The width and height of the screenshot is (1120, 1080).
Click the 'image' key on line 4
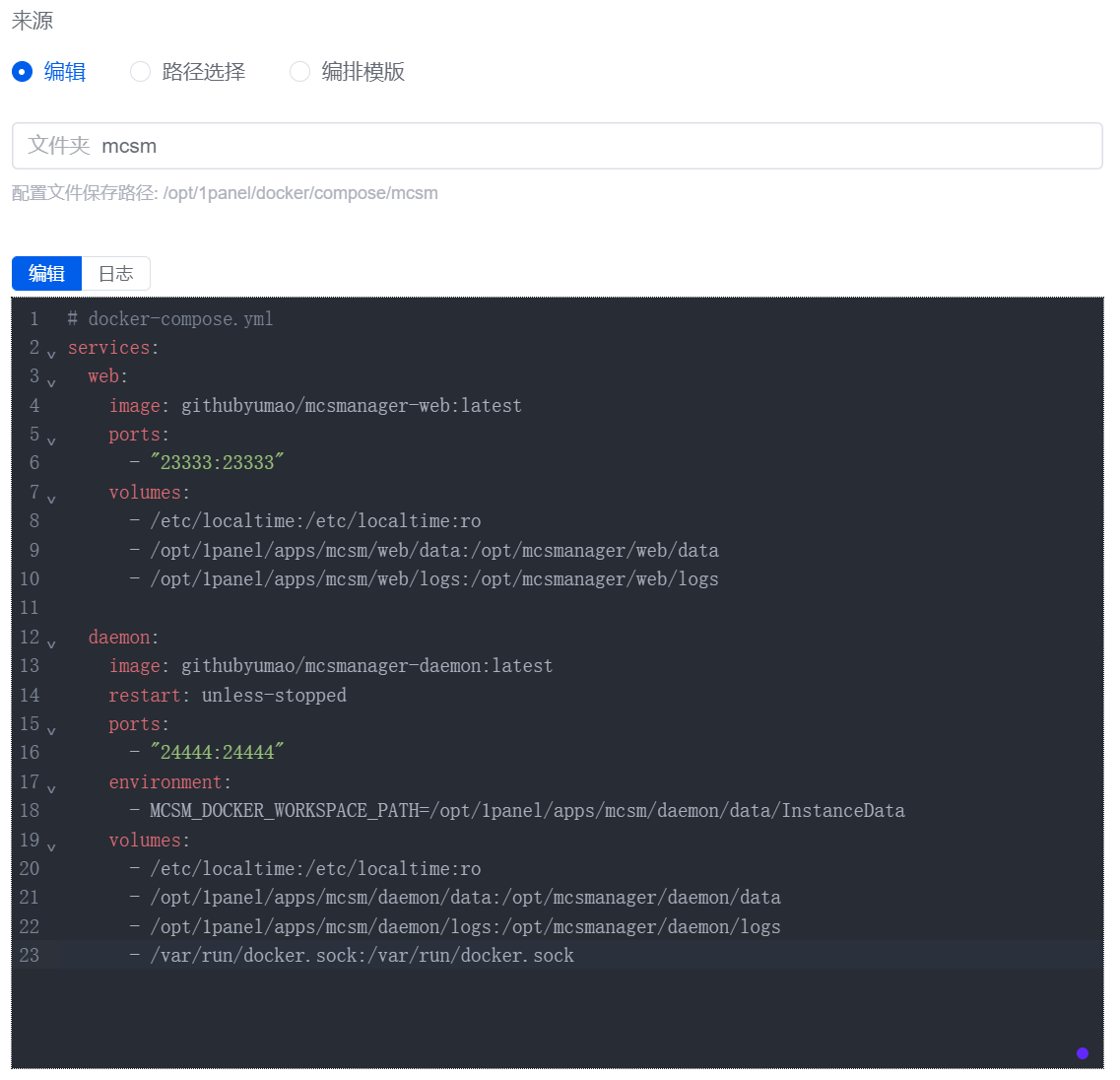pyautogui.click(x=134, y=405)
